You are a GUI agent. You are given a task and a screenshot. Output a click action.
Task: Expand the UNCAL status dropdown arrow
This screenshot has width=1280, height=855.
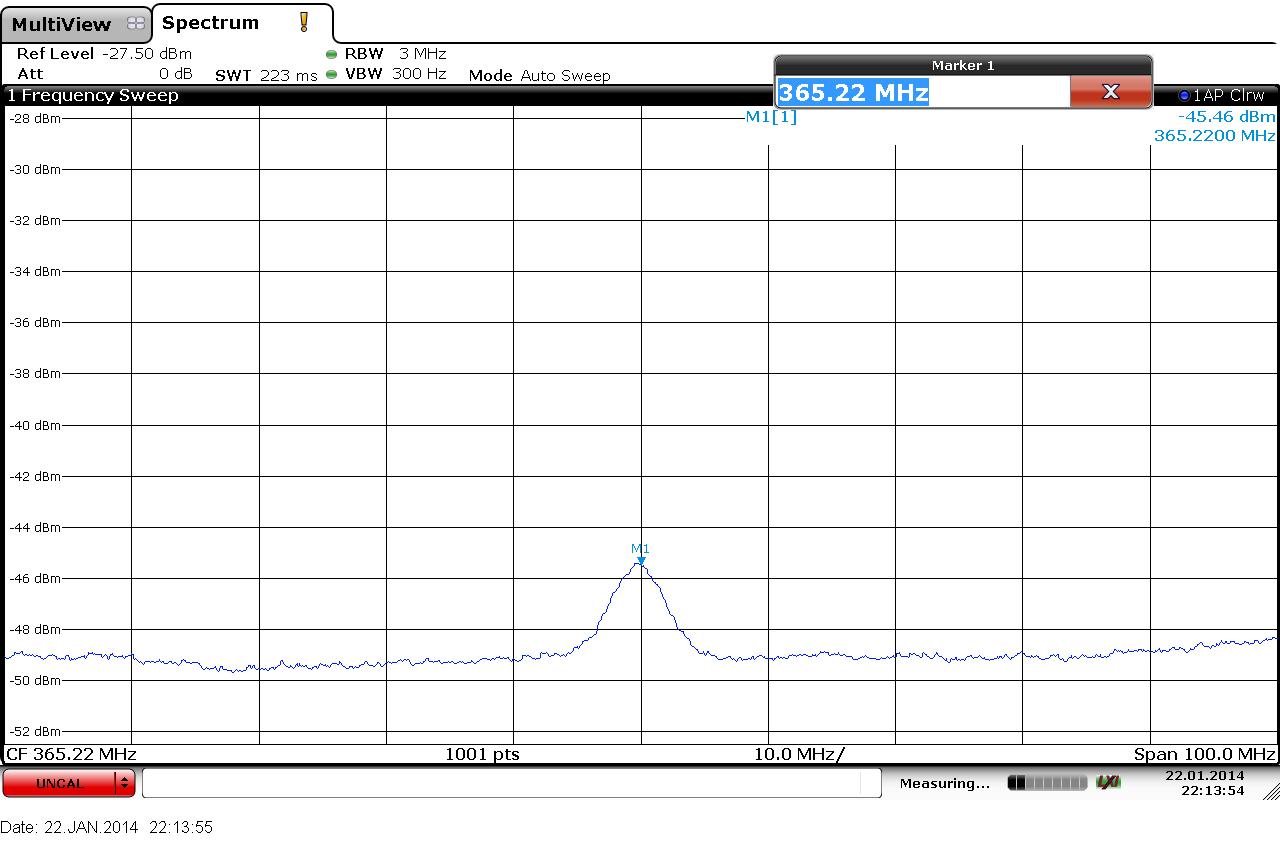tap(125, 783)
